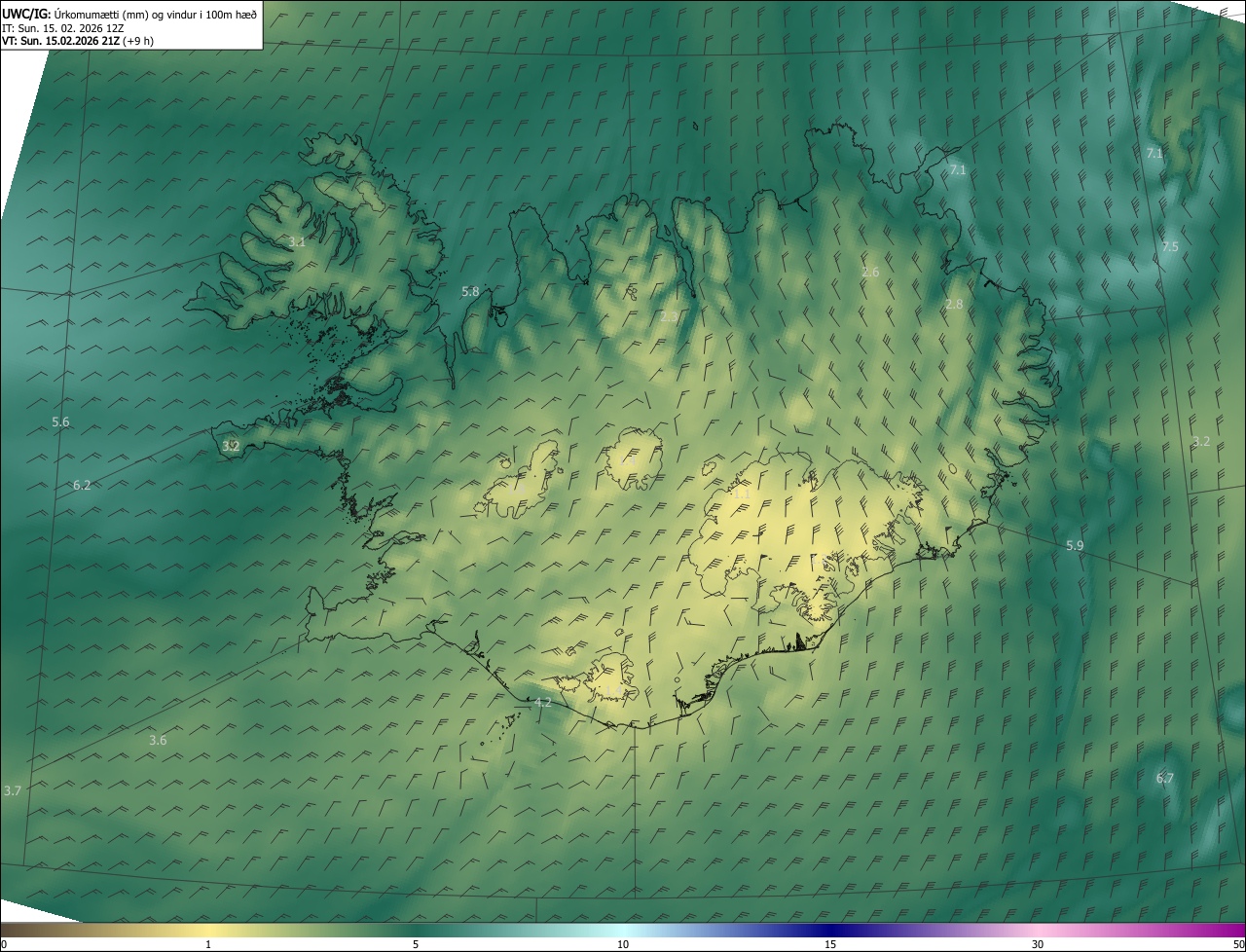Click the 2.8 value label
Screen dimensions: 1246x952
pos(954,305)
